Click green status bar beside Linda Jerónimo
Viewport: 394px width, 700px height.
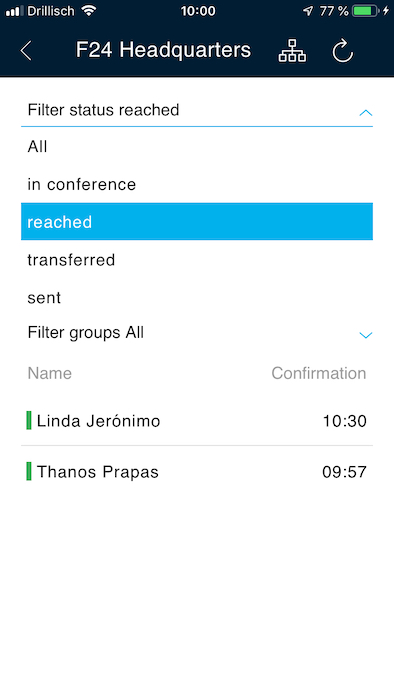pyautogui.click(x=29, y=421)
